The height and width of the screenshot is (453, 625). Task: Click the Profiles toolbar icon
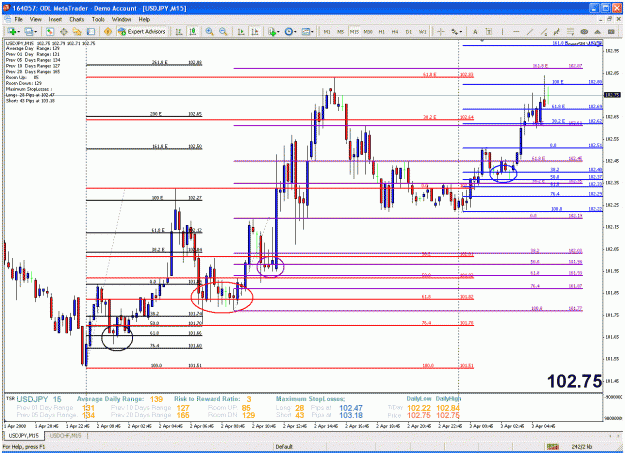29,32
